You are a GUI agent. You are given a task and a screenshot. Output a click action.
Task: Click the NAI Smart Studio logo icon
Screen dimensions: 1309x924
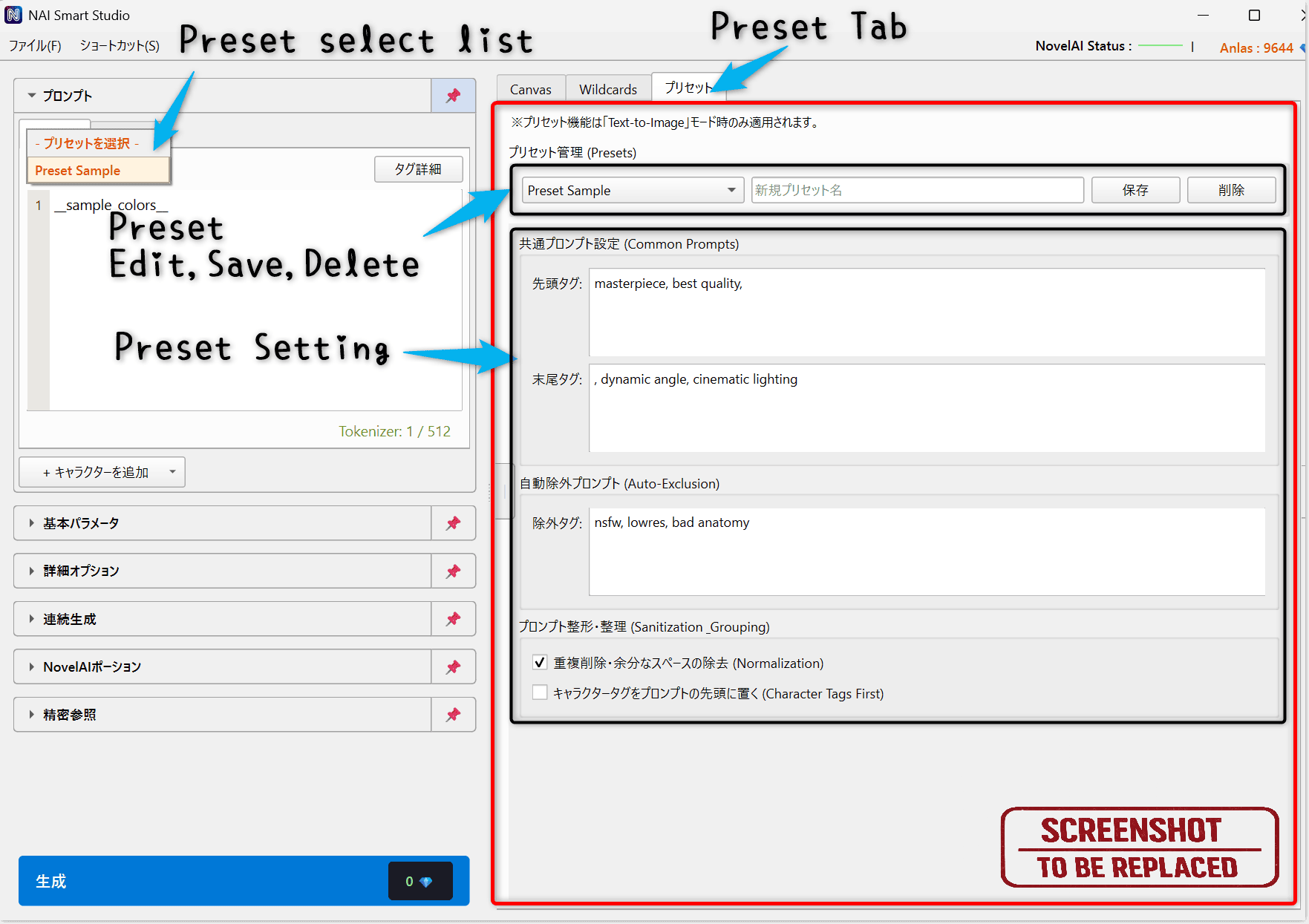click(13, 14)
